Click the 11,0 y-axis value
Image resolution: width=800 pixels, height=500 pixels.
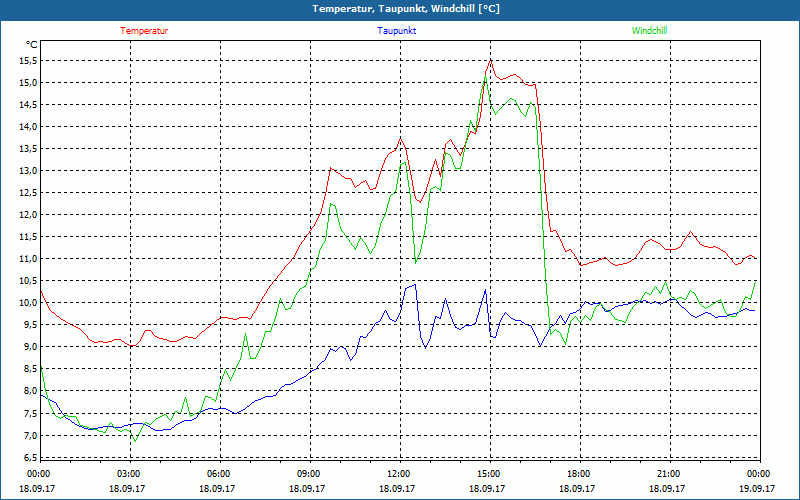[x=30, y=259]
